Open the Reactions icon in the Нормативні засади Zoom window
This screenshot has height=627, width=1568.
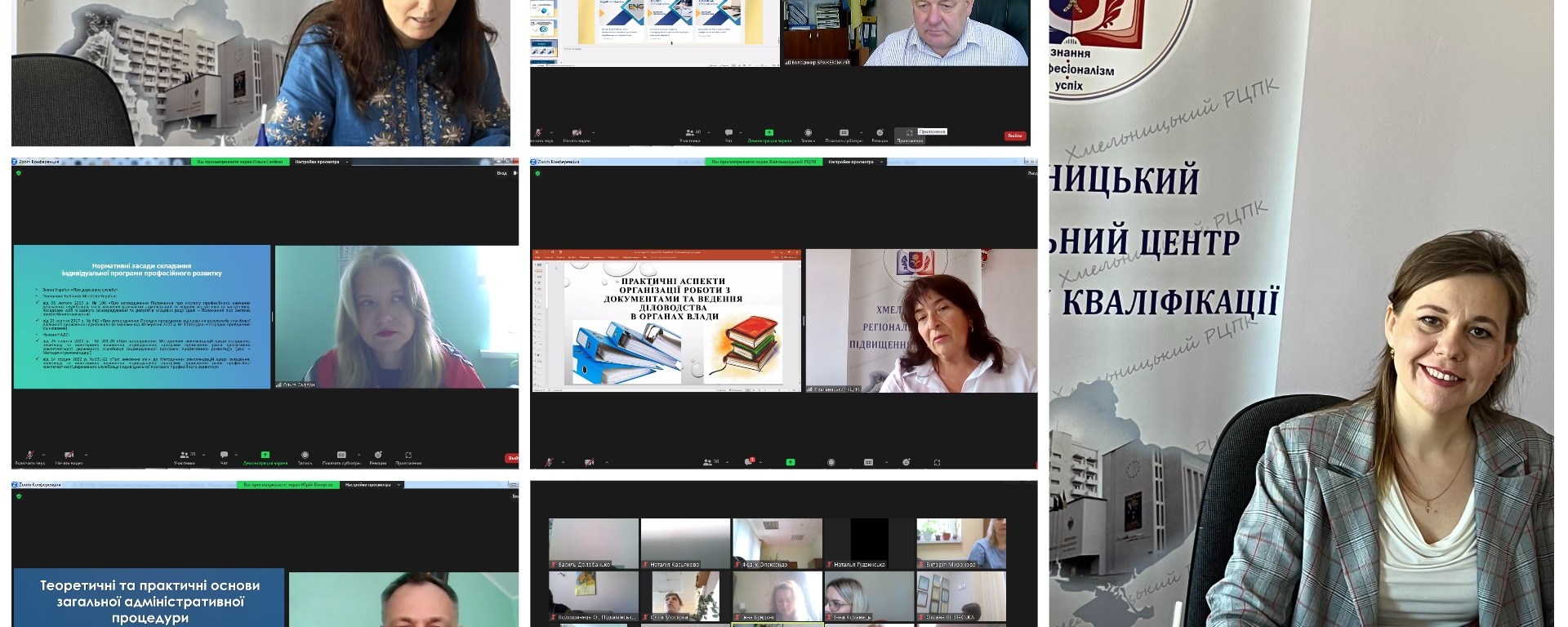point(377,455)
